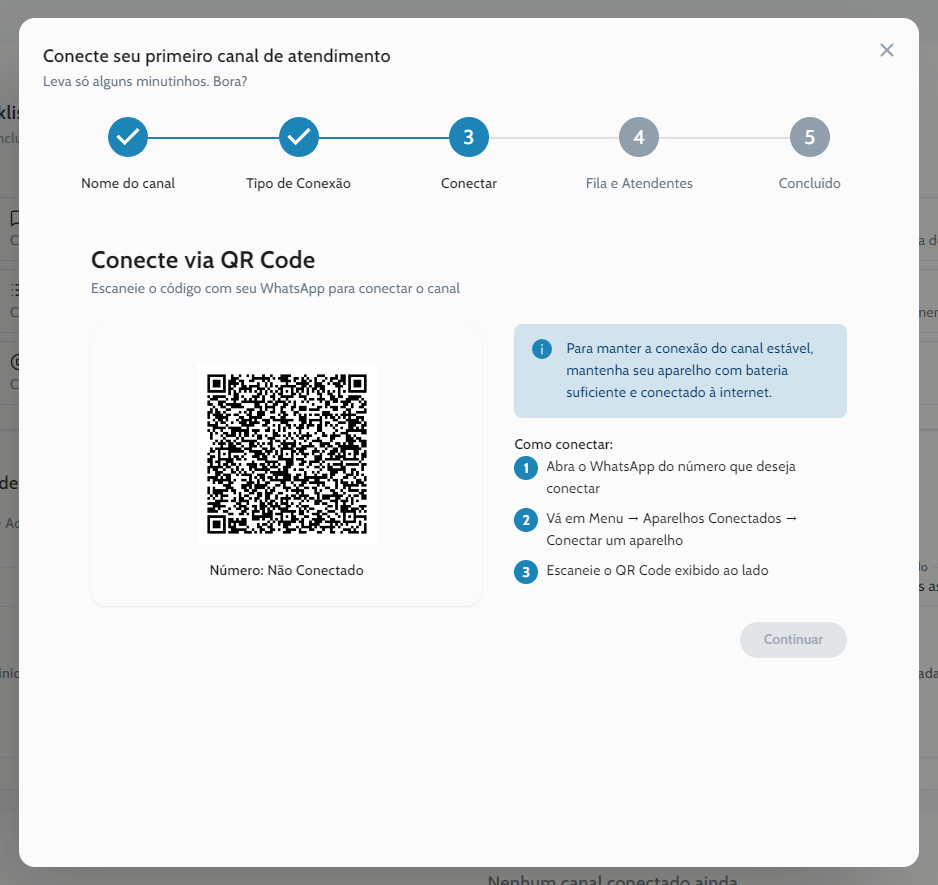
Task: Click the WhatsApp QR code image
Action: pos(287,454)
